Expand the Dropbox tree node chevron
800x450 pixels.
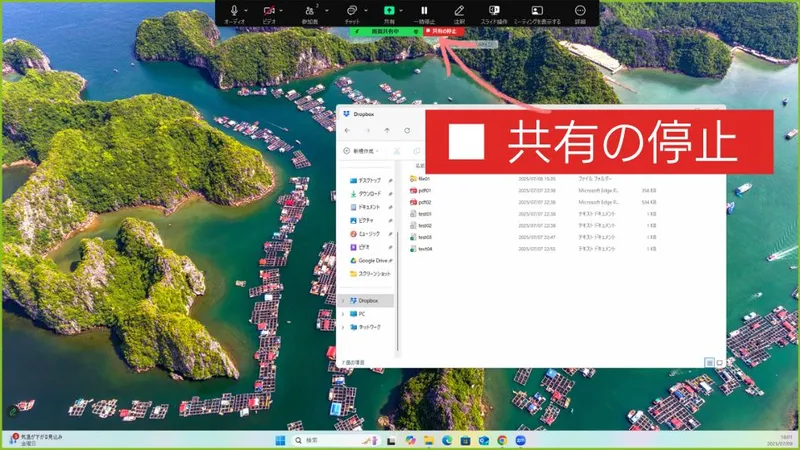coord(343,300)
